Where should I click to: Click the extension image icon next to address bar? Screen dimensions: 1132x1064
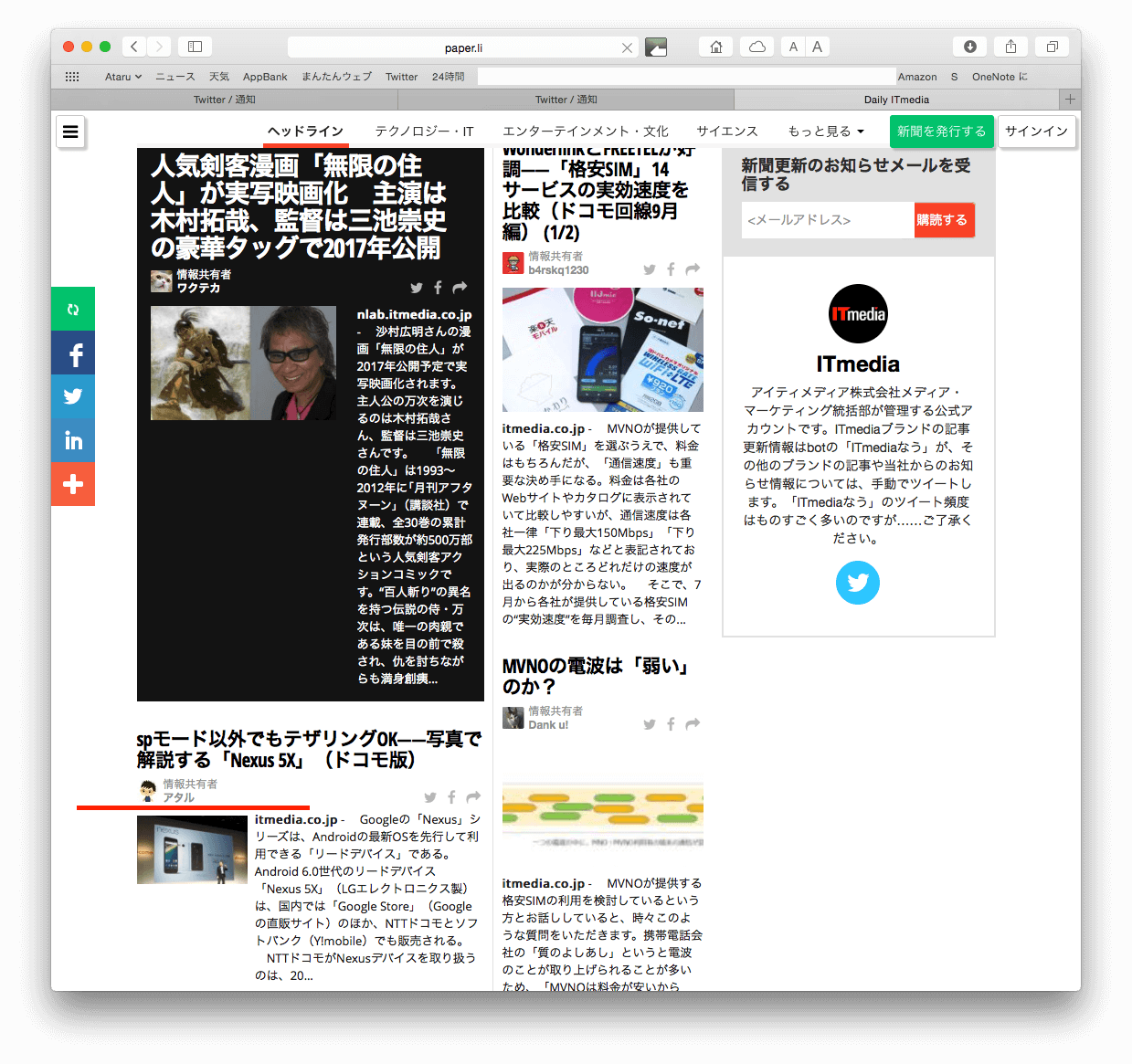pos(656,47)
